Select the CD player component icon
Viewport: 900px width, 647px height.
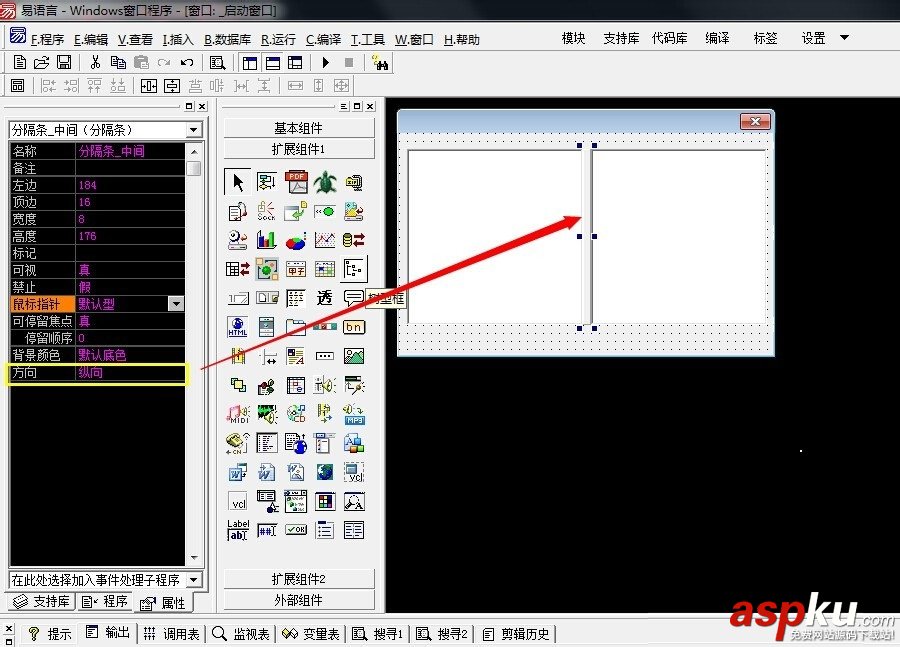(296, 414)
